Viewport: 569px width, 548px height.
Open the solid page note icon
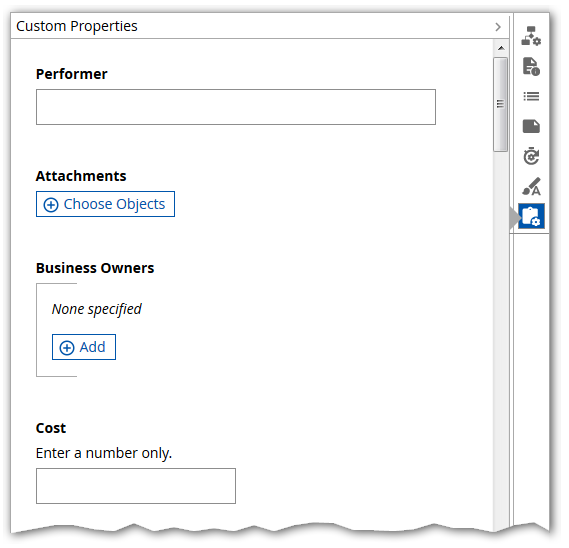pos(531,126)
